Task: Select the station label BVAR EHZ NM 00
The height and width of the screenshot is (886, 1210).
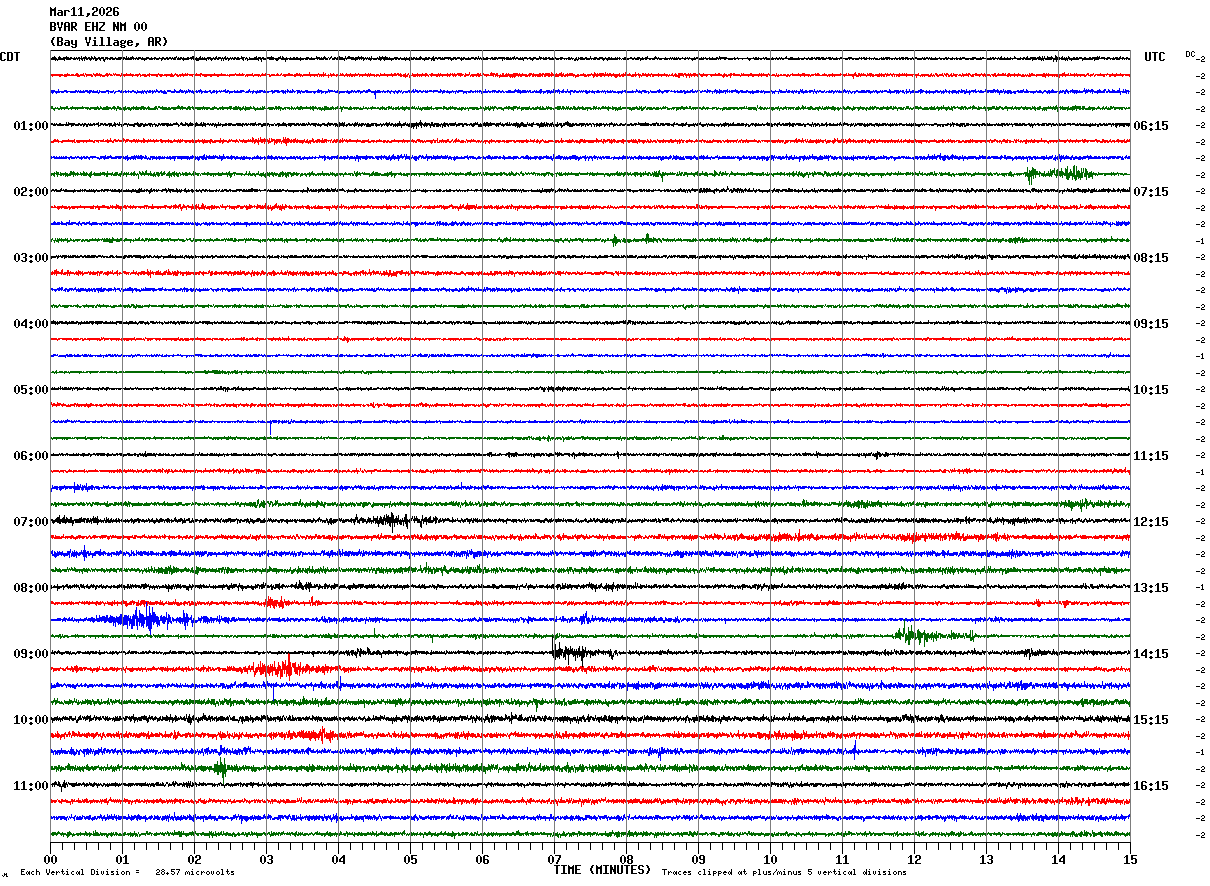Action: tap(98, 27)
